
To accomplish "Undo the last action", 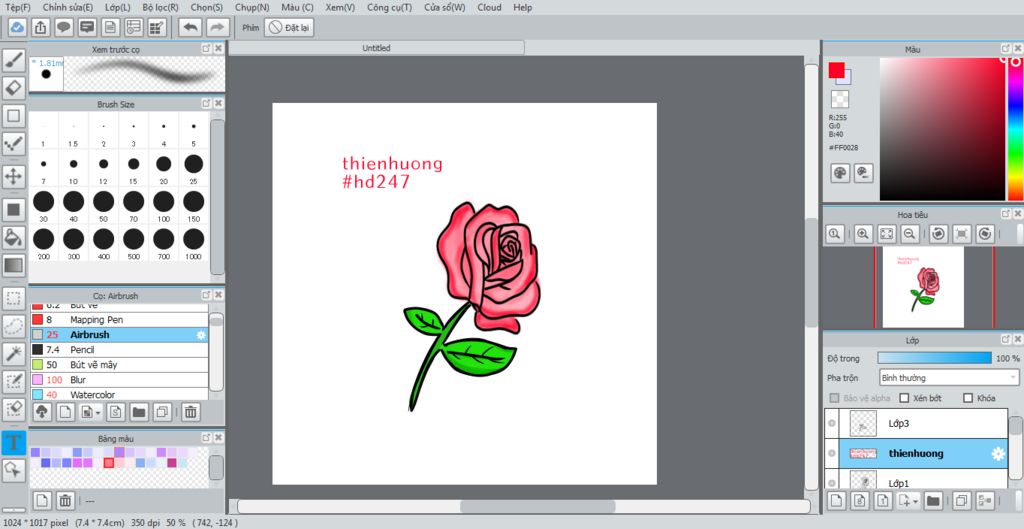I will (x=190, y=27).
